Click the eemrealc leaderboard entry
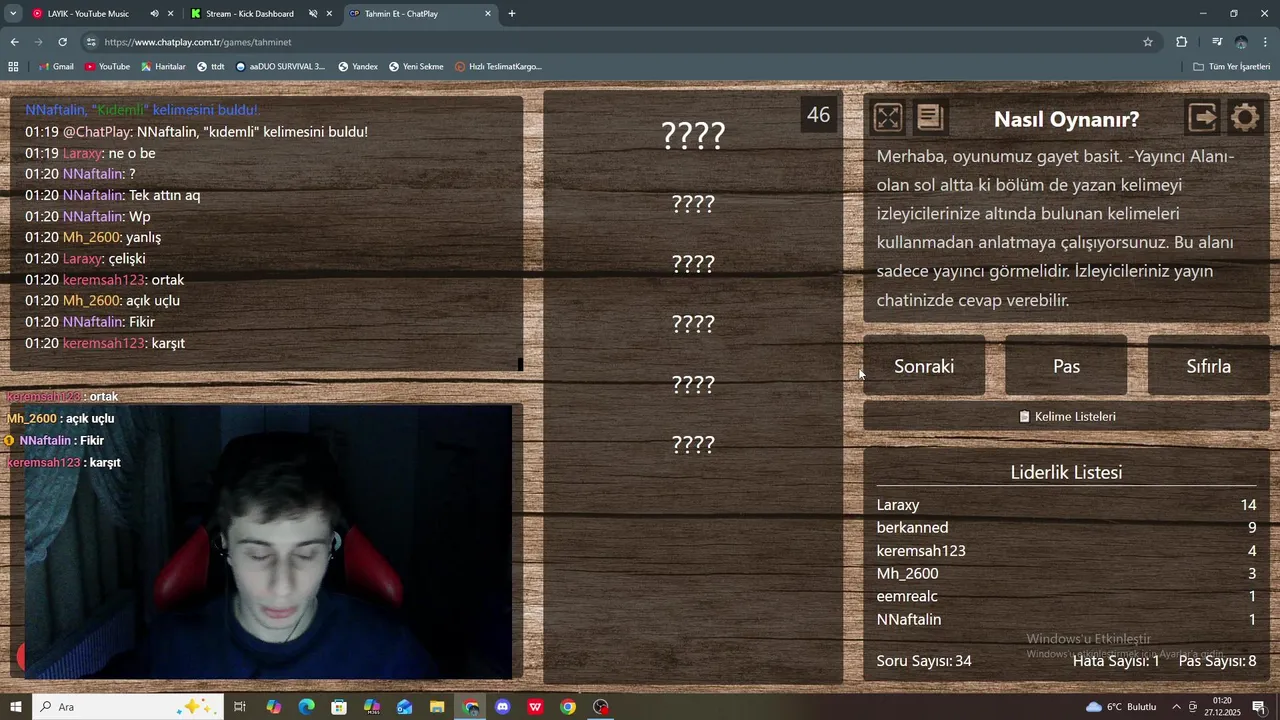This screenshot has width=1280, height=720. pos(1066,596)
